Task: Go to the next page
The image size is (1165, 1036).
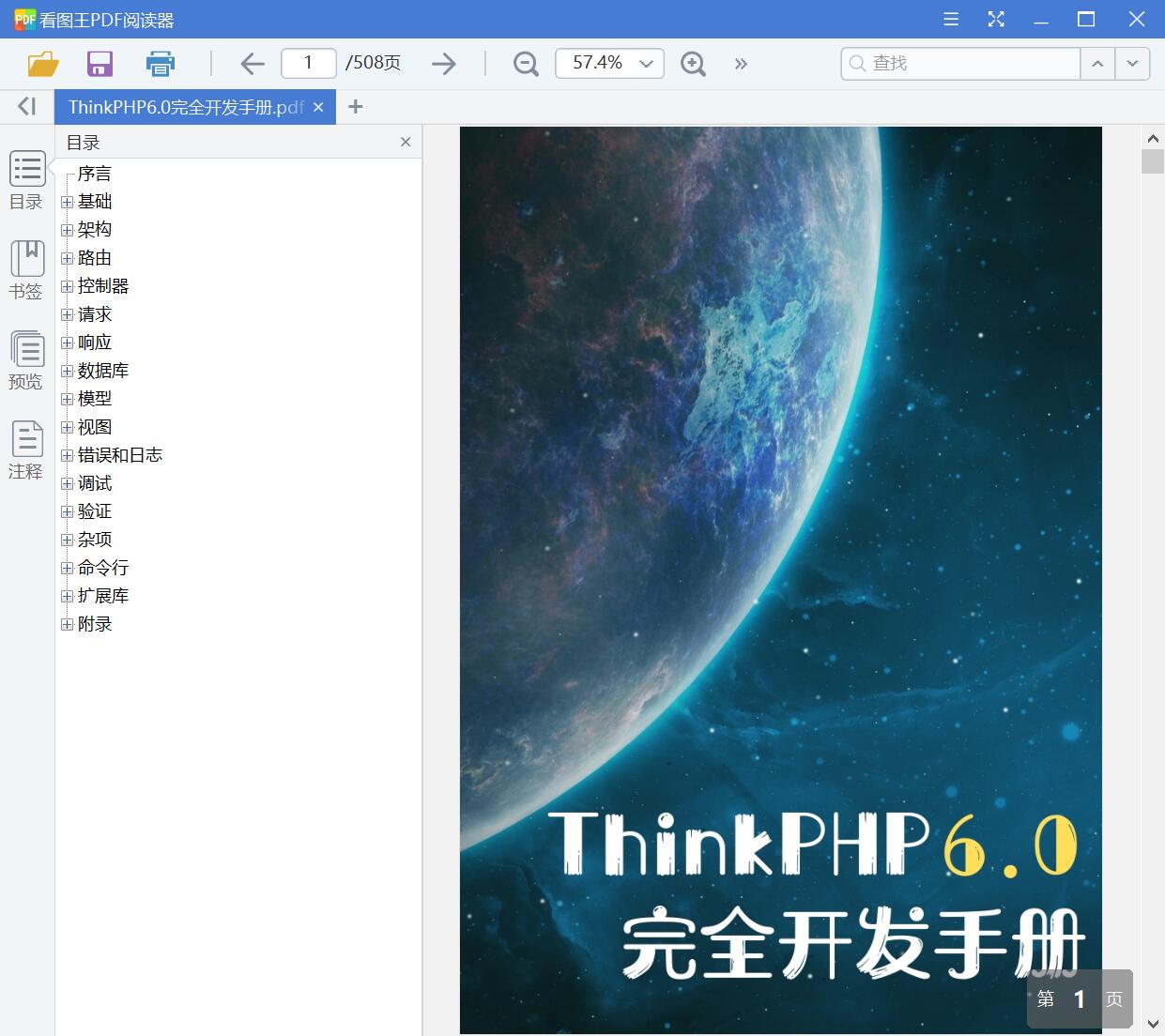Action: tap(443, 63)
